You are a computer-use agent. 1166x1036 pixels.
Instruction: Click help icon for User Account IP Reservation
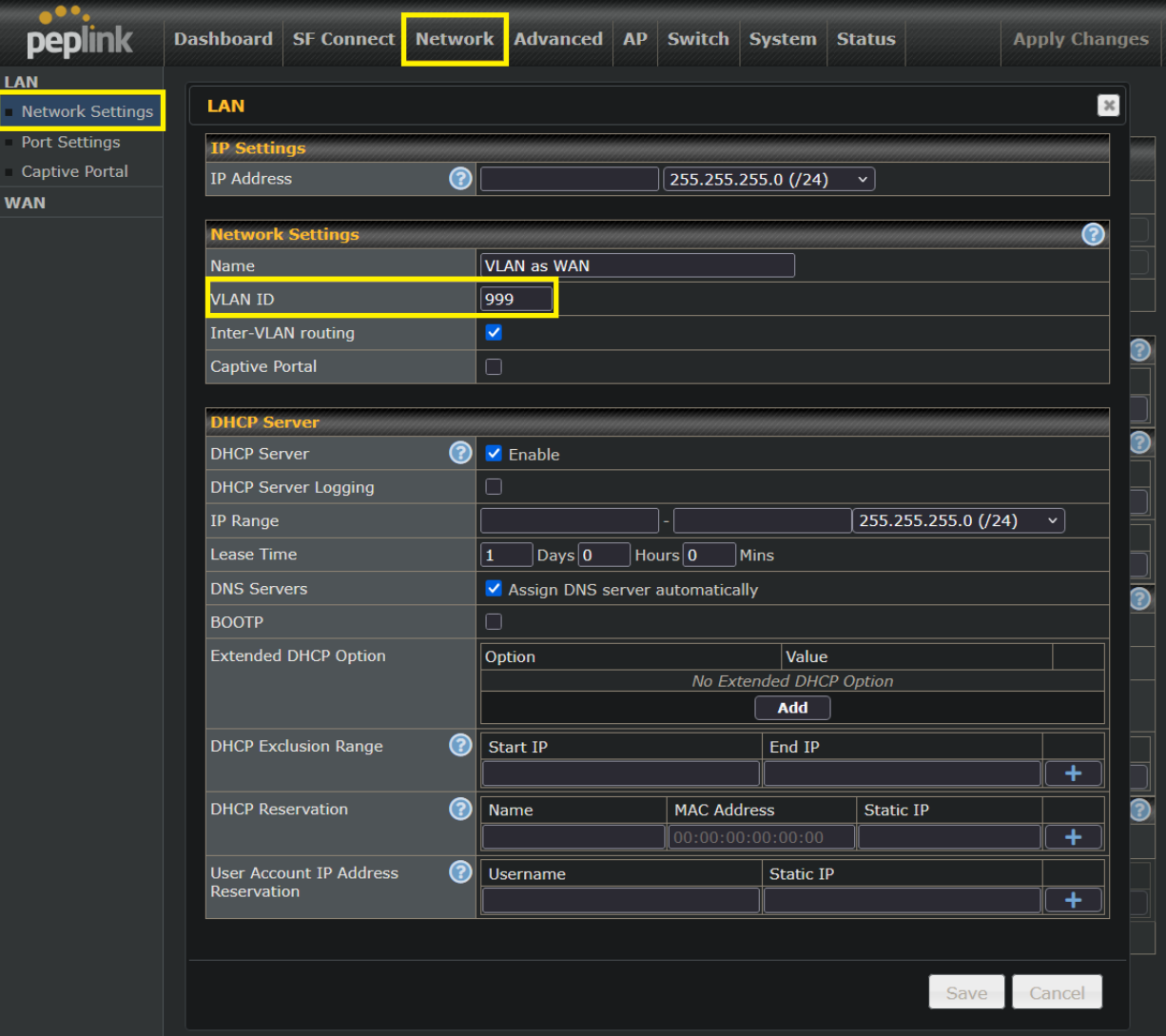point(460,872)
